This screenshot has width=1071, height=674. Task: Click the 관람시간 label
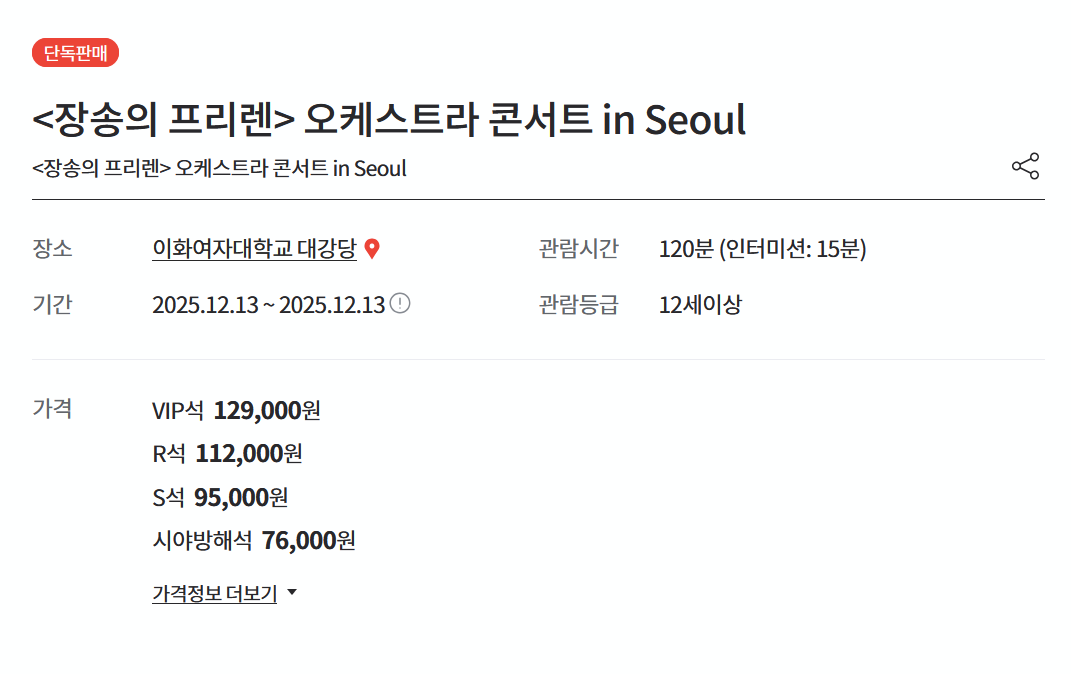coord(578,249)
